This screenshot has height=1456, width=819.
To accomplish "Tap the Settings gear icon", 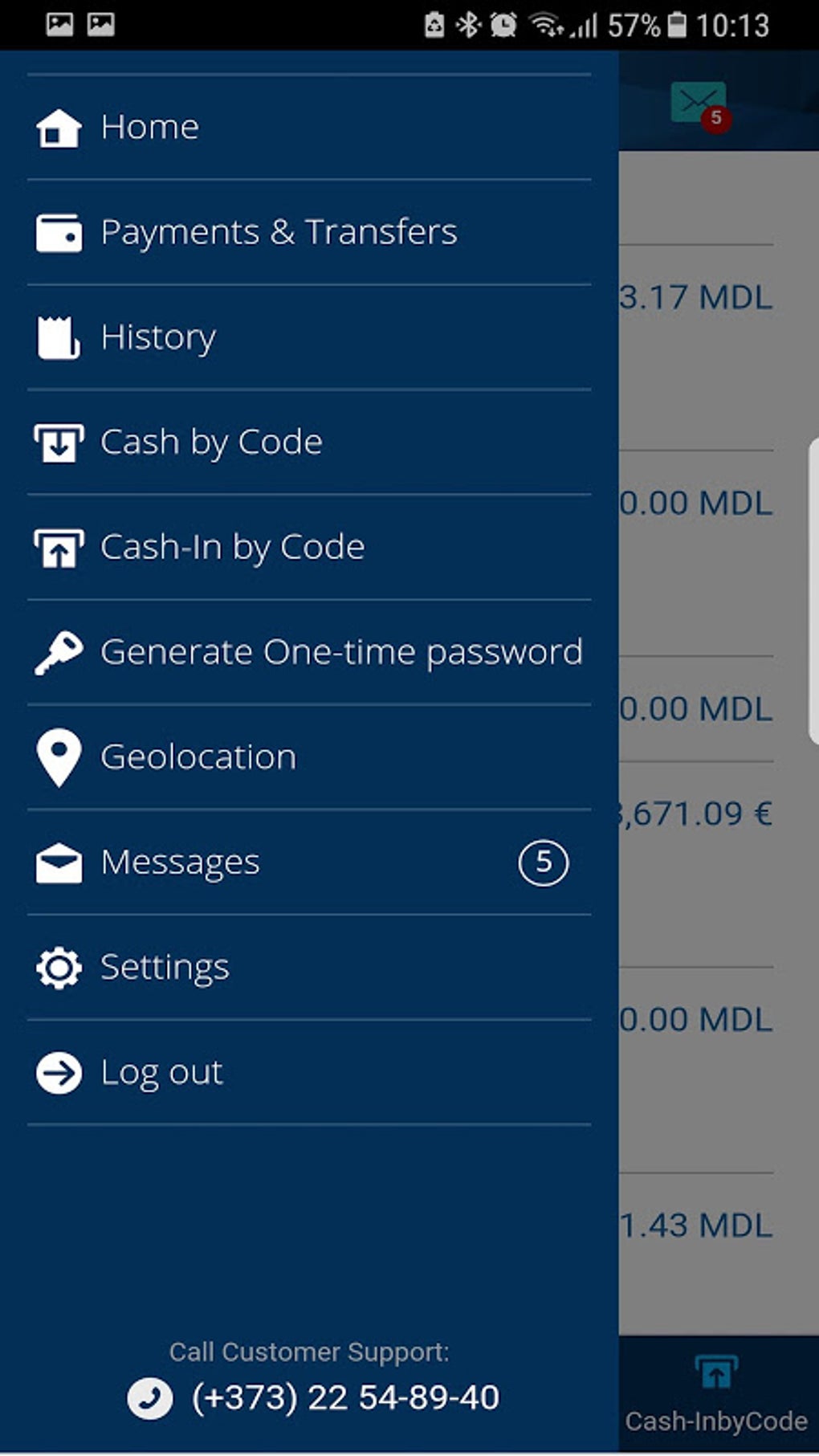I will pyautogui.click(x=59, y=968).
